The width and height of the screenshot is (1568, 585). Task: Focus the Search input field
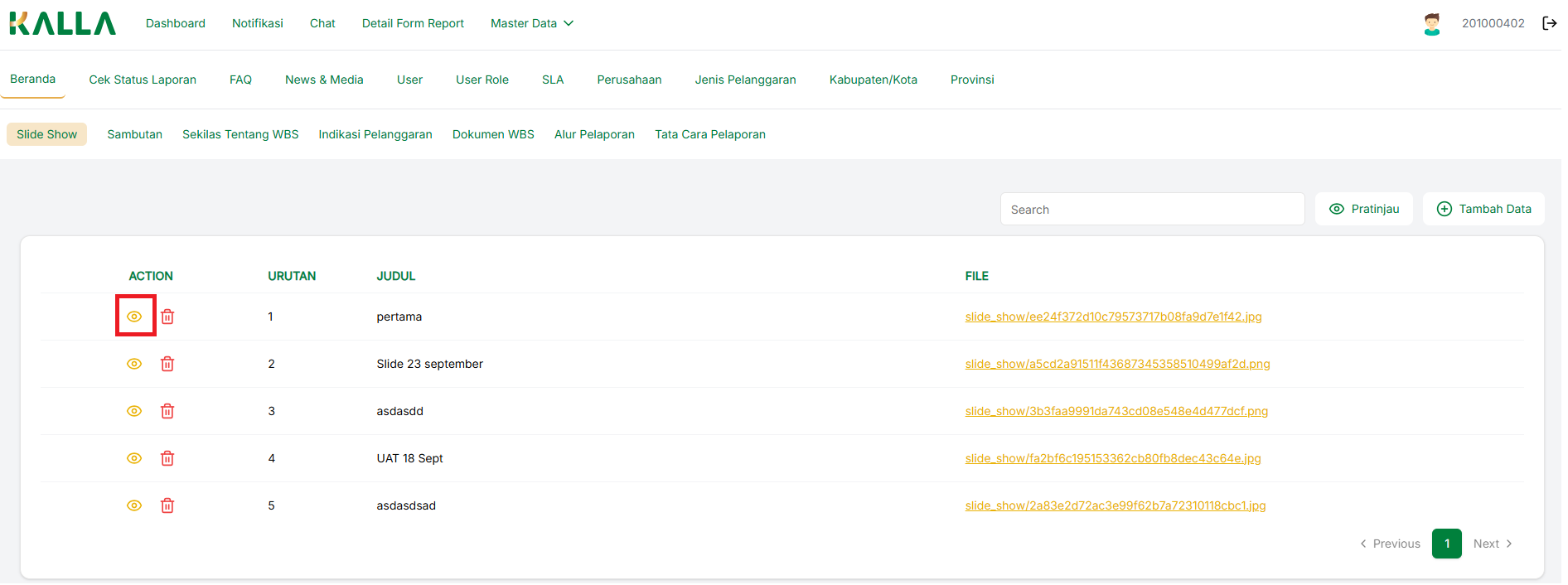[x=1152, y=210]
